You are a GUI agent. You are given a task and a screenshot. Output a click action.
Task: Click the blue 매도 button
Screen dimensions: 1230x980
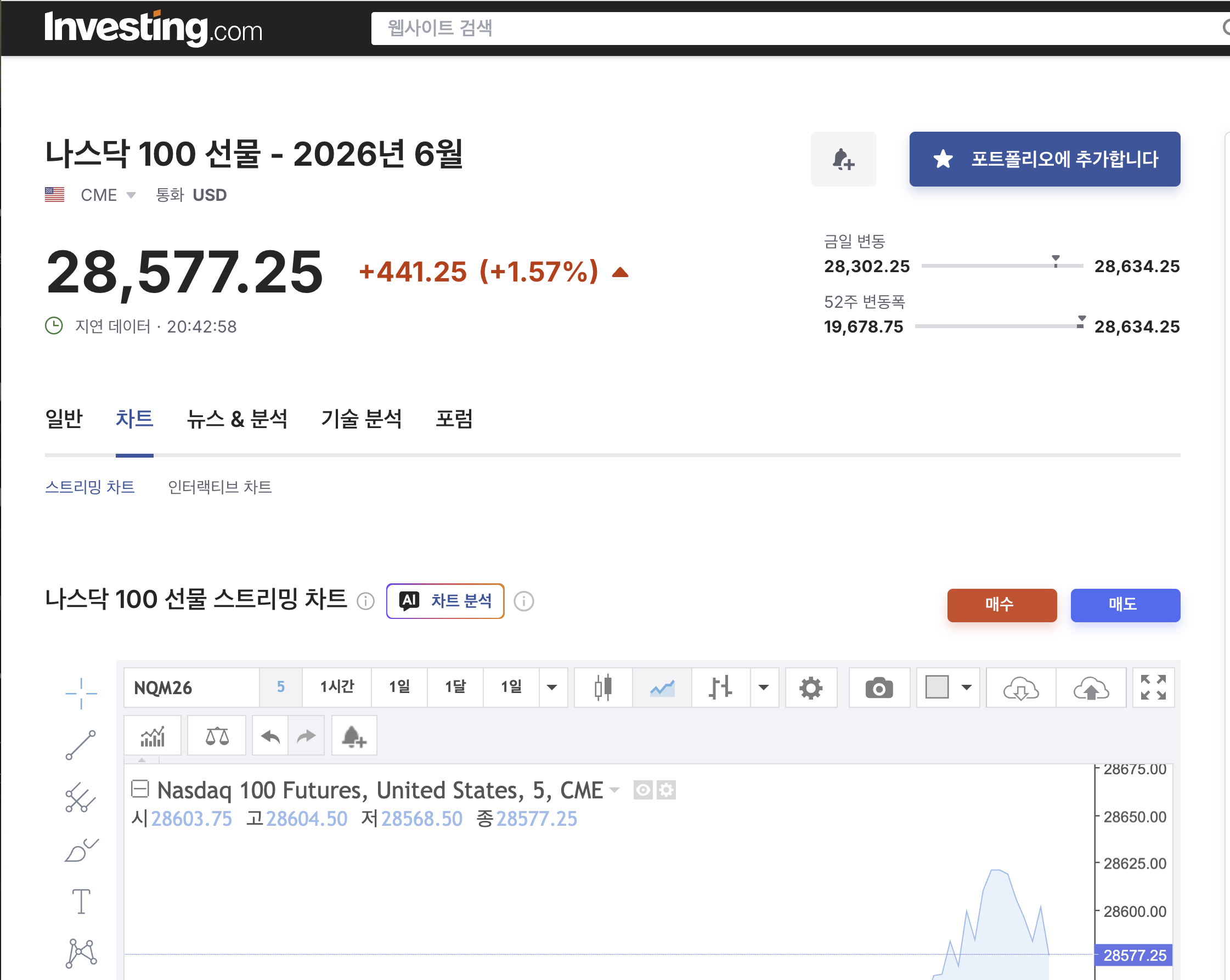1125,605
